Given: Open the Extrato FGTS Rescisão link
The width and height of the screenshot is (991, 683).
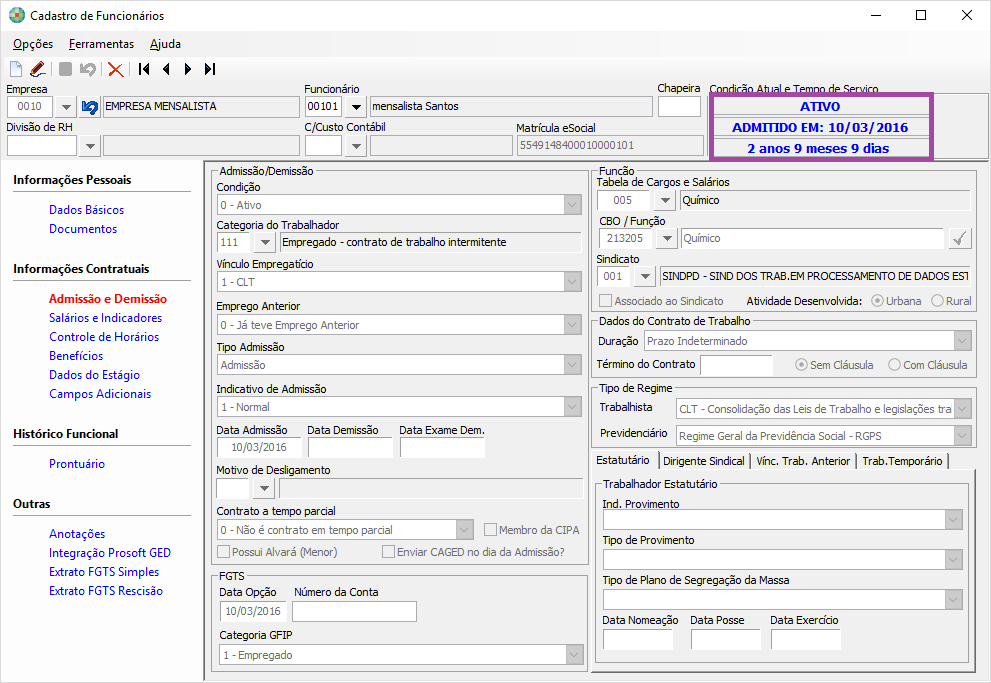Looking at the screenshot, I should 106,591.
